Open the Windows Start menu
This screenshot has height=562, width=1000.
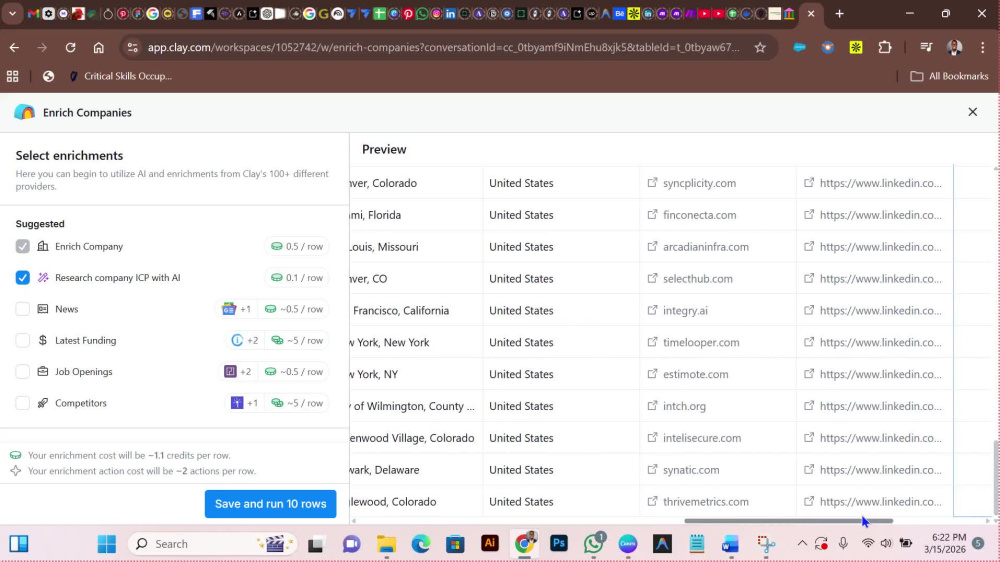107,544
